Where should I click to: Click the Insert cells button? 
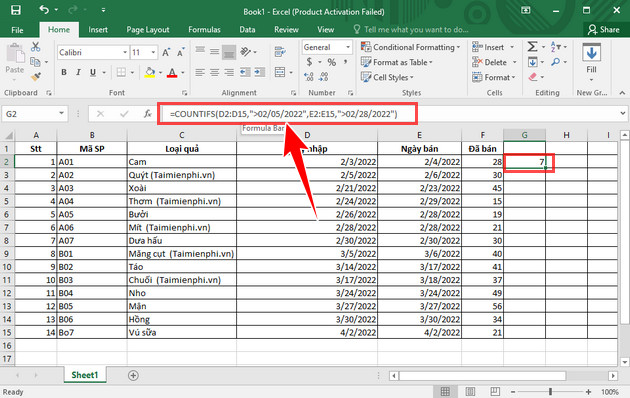[x=493, y=47]
